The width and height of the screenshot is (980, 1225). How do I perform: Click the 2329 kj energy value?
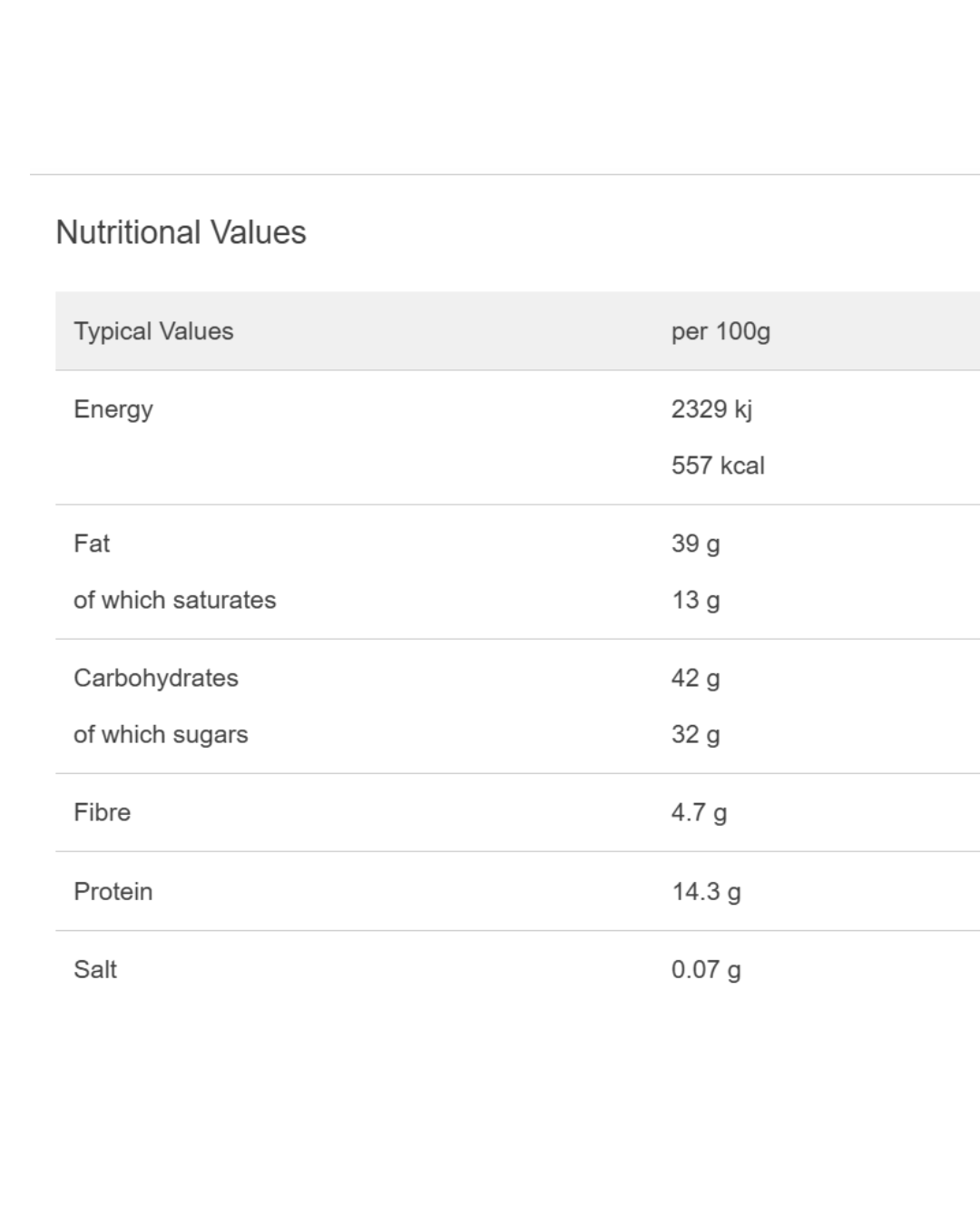(711, 409)
